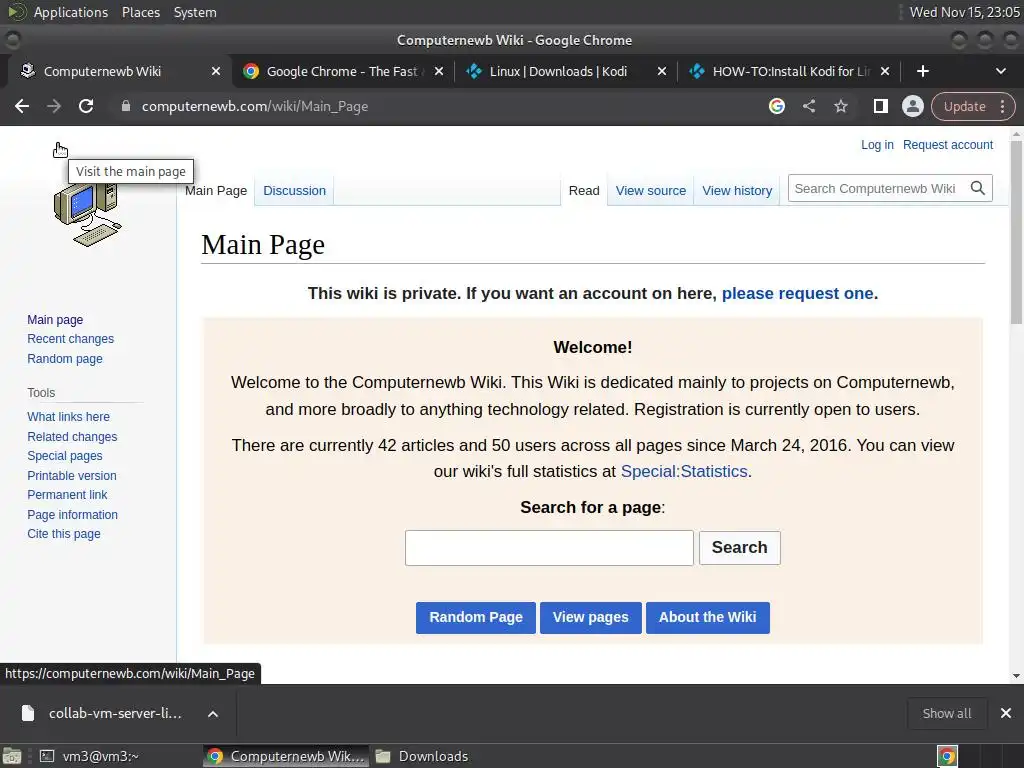Switch to the Downloads folder taskbar item
1024x768 pixels.
[x=423, y=756]
